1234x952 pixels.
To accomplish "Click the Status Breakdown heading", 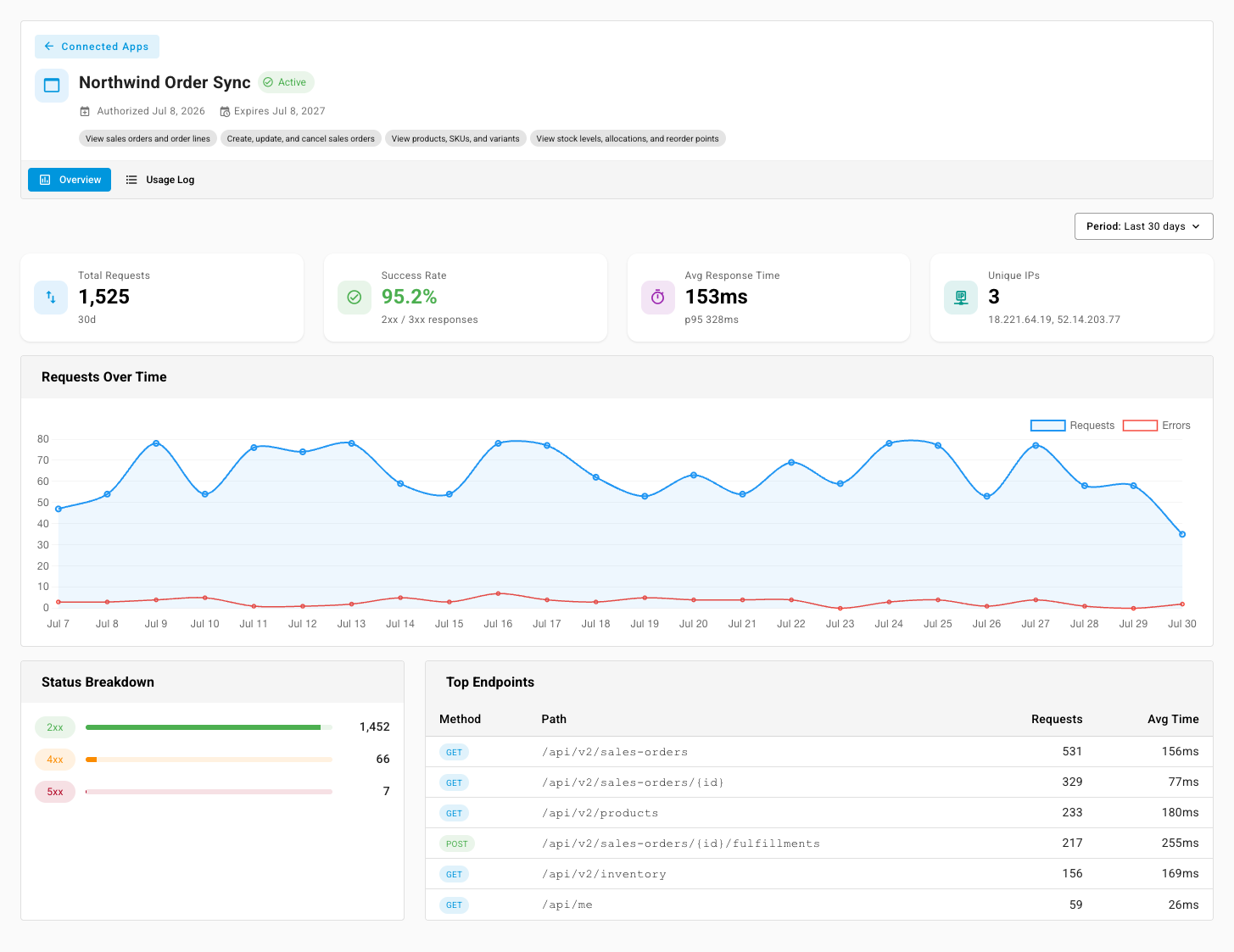I will pyautogui.click(x=98, y=682).
